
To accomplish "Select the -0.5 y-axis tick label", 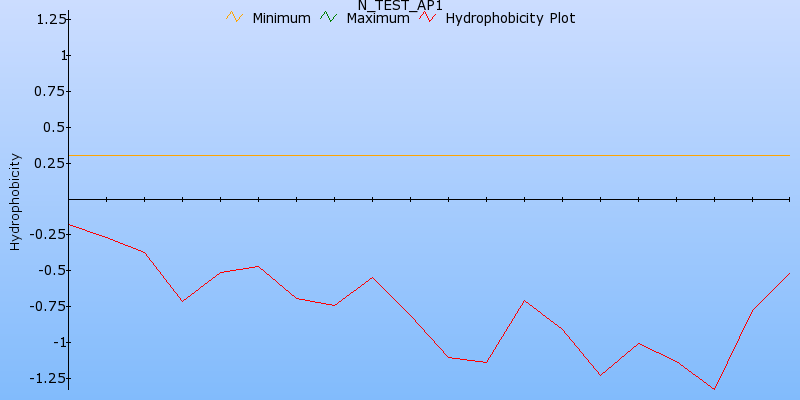I will (x=51, y=270).
